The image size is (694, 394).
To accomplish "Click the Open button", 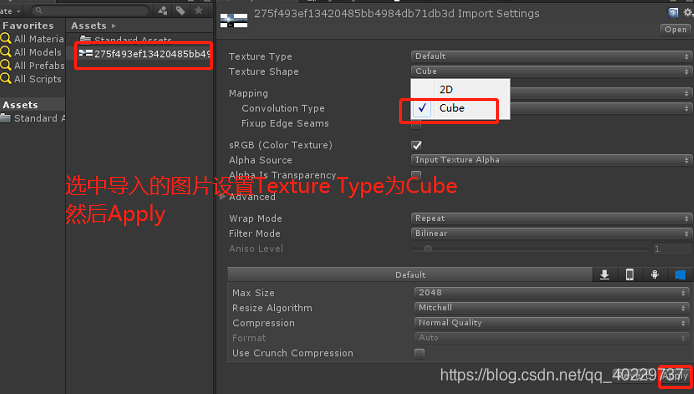I will [x=675, y=30].
